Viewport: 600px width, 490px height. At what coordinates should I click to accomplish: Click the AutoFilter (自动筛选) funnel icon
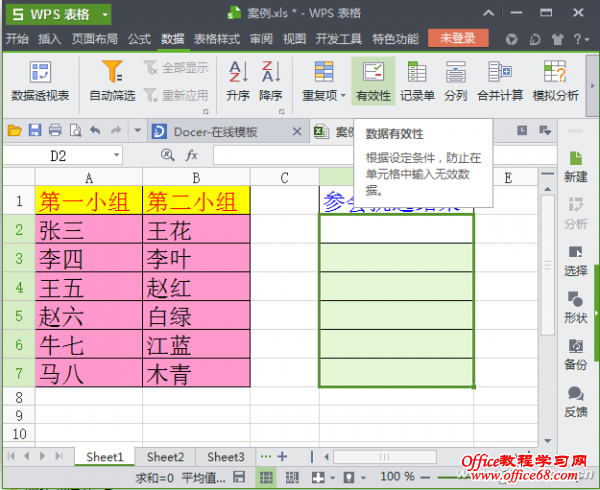point(112,73)
